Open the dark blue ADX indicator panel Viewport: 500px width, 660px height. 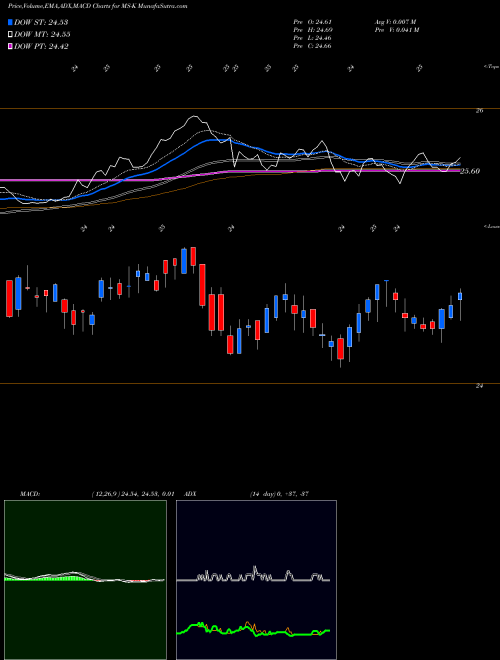pyautogui.click(x=256, y=580)
